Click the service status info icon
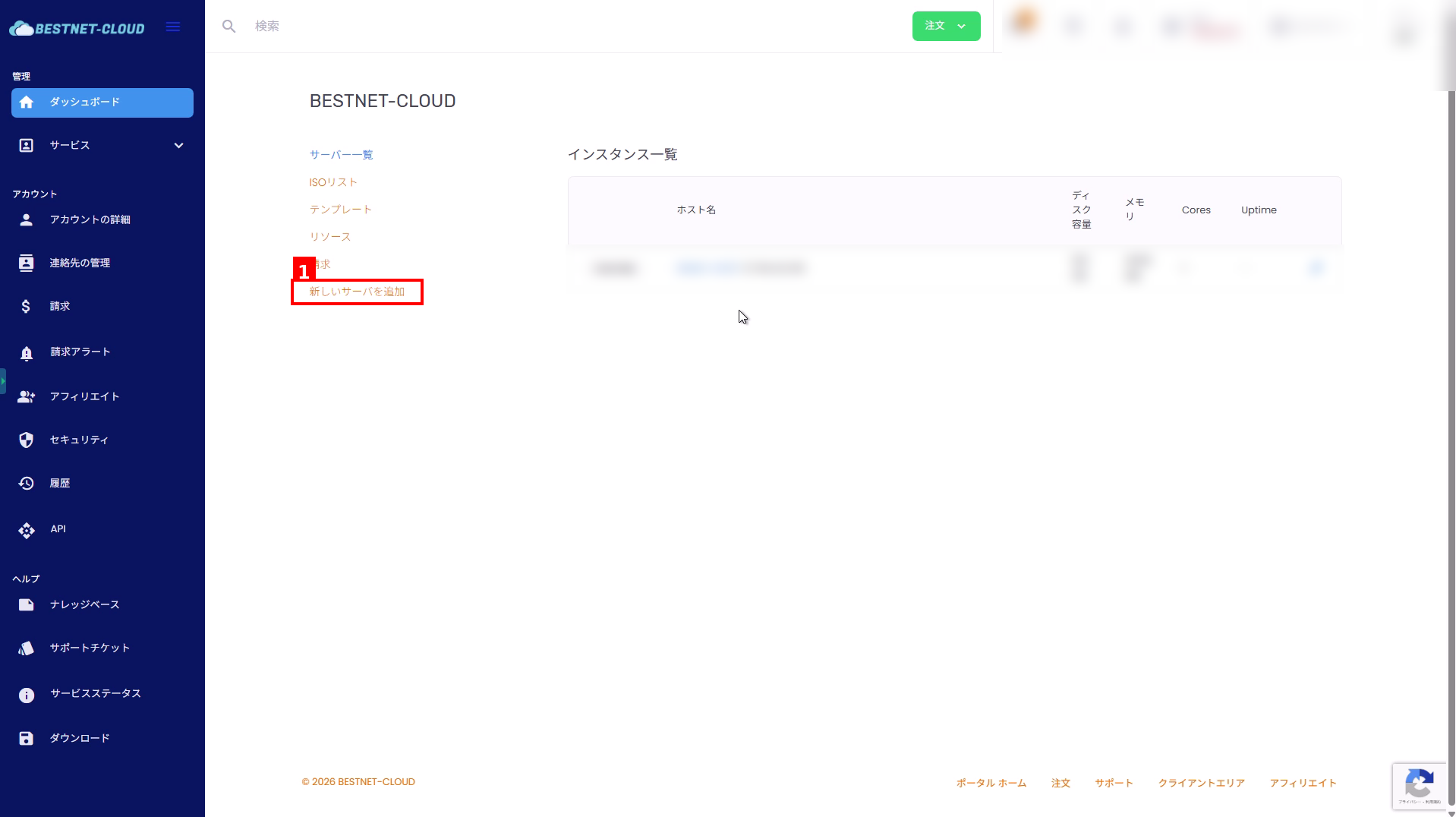1456x817 pixels. tap(27, 695)
